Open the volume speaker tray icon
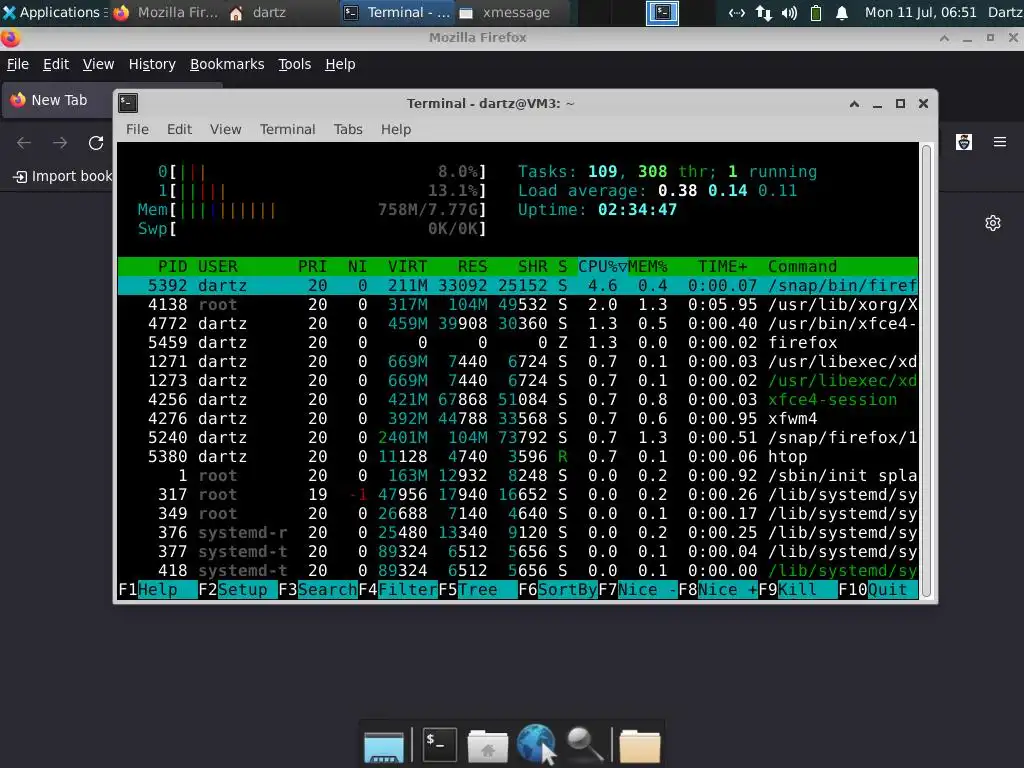Screen dimensions: 1024x768 coord(789,12)
